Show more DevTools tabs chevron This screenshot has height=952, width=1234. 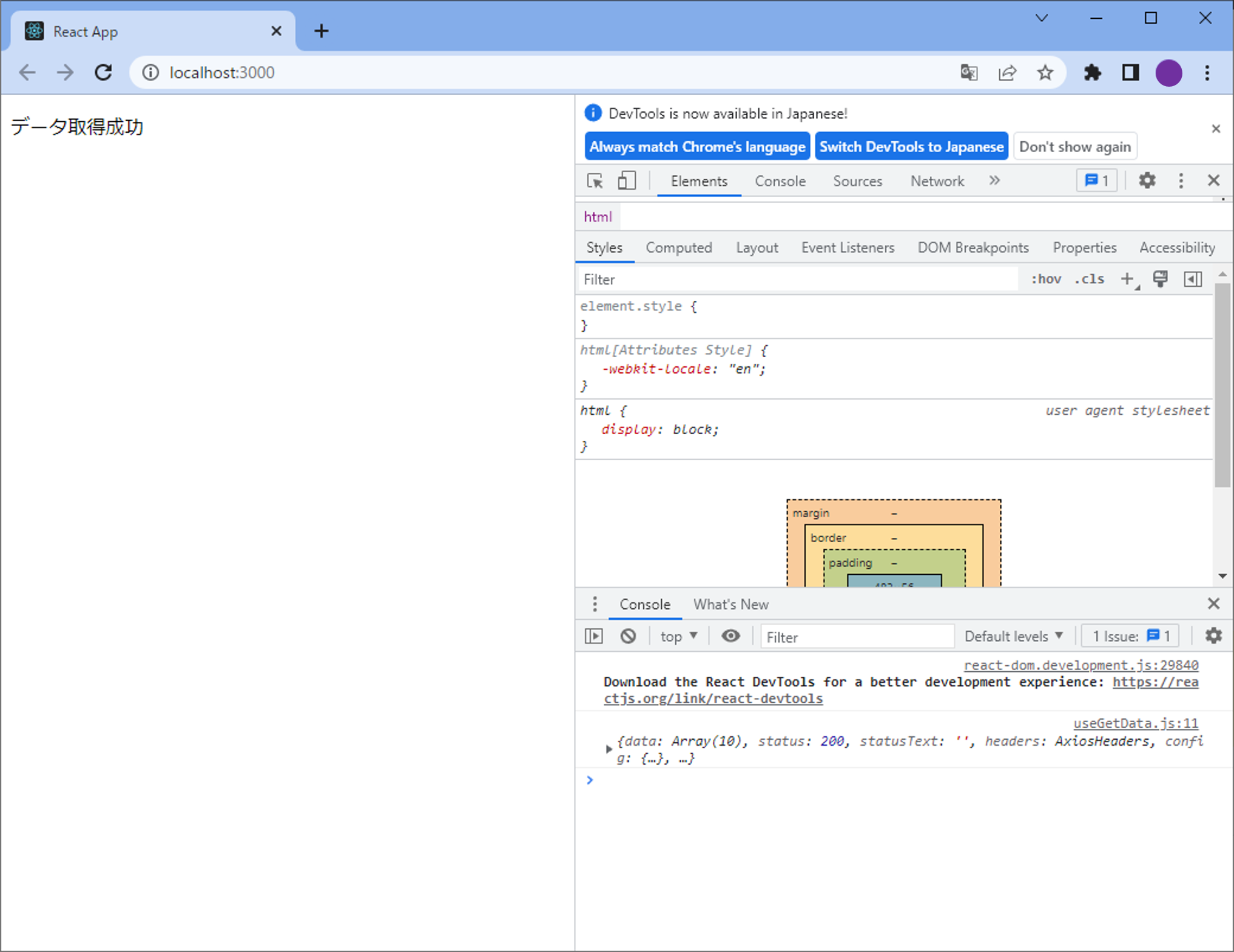[994, 181]
